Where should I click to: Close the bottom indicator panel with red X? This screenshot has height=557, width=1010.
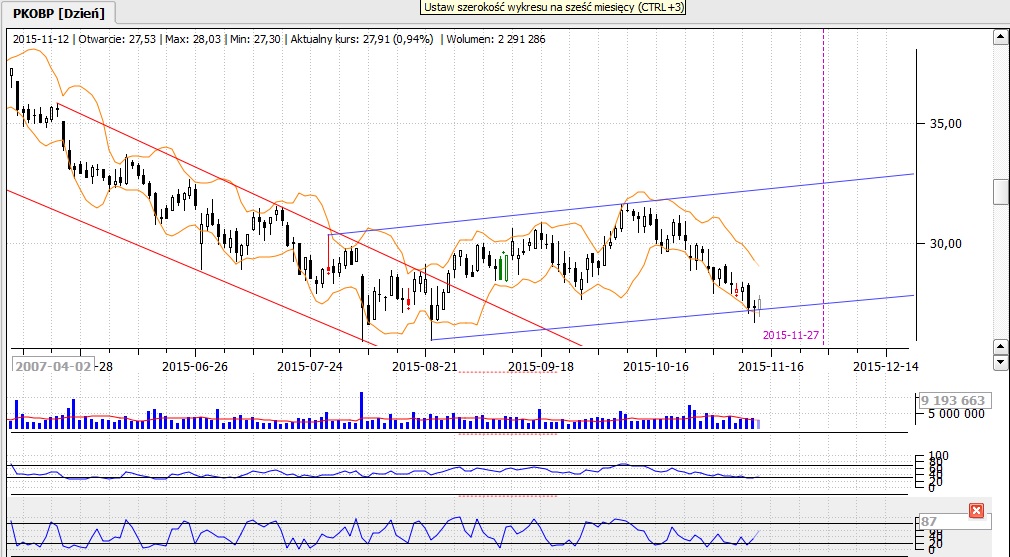pyautogui.click(x=976, y=511)
